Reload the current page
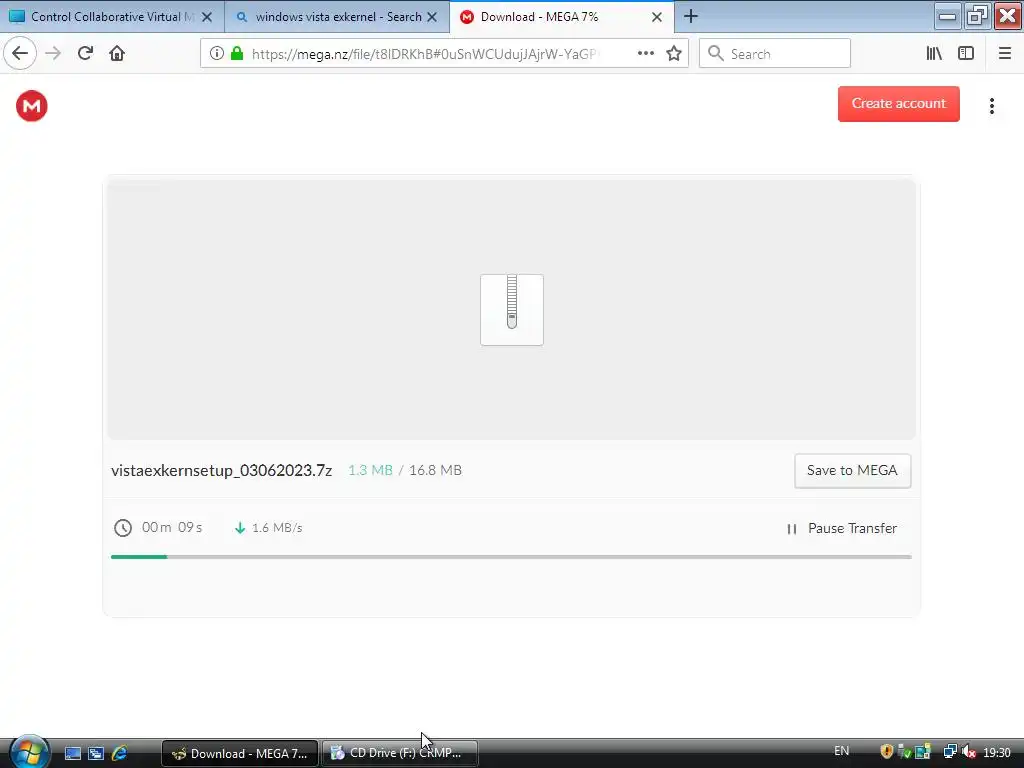Image resolution: width=1024 pixels, height=768 pixels. [x=86, y=53]
